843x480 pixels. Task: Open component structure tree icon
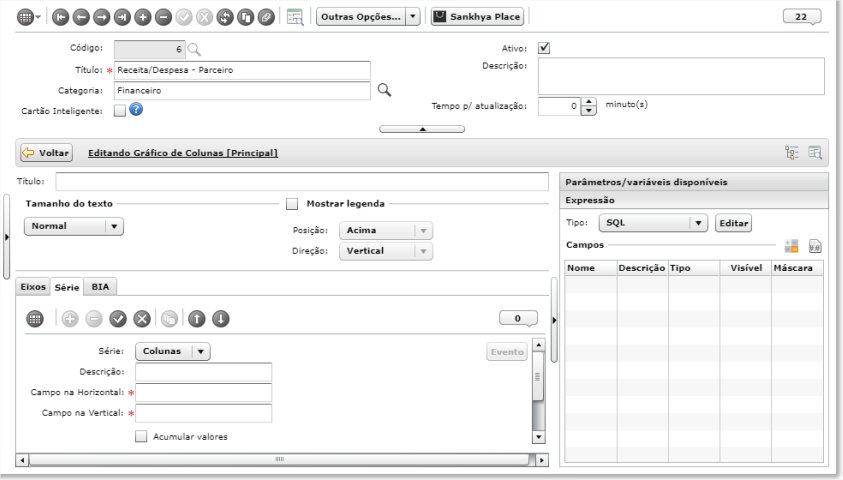(x=791, y=153)
